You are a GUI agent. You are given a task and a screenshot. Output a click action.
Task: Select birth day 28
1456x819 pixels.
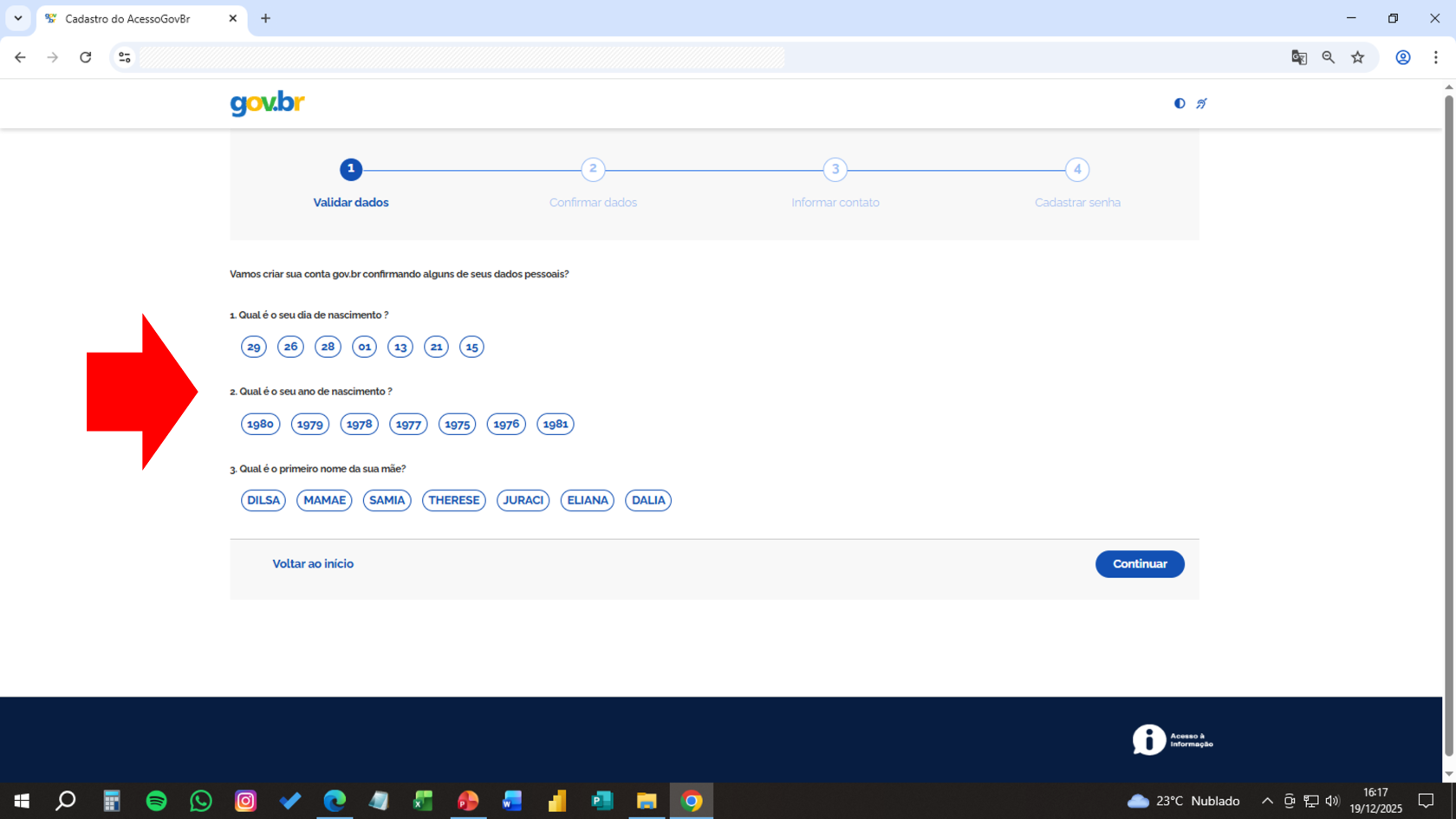point(328,347)
